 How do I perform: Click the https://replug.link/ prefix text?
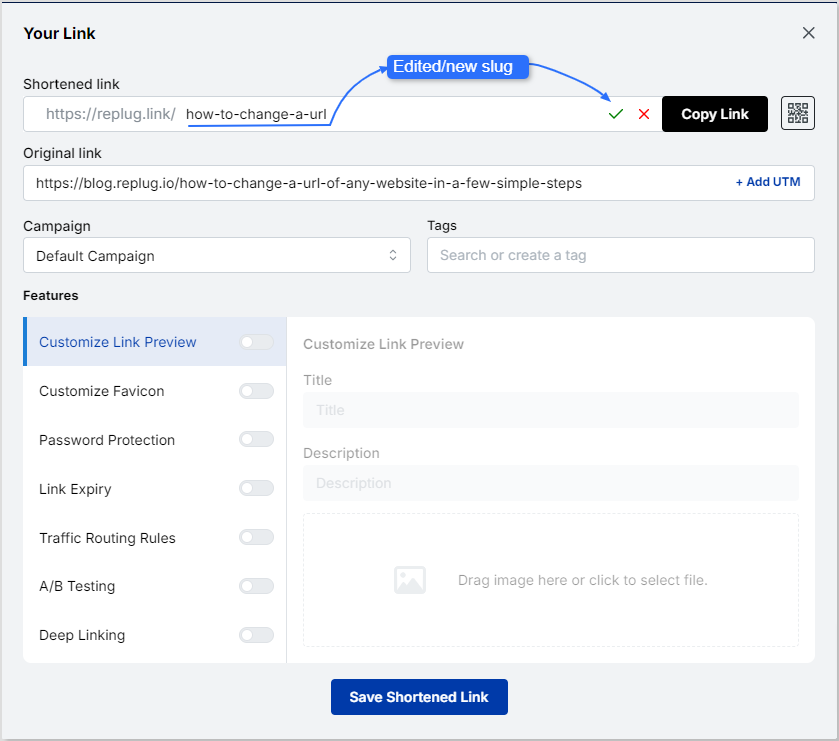[111, 114]
